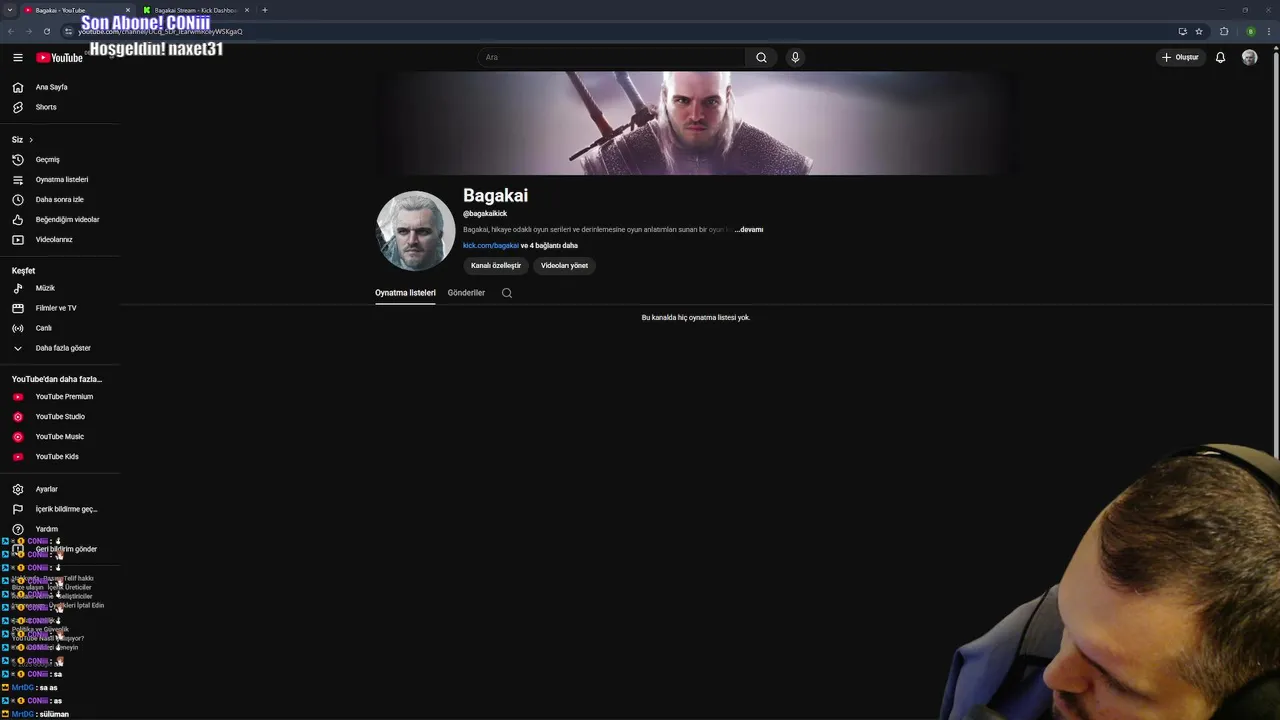Open ve 4 bağlantı daha links
Screen dimensions: 1280x720
(549, 245)
